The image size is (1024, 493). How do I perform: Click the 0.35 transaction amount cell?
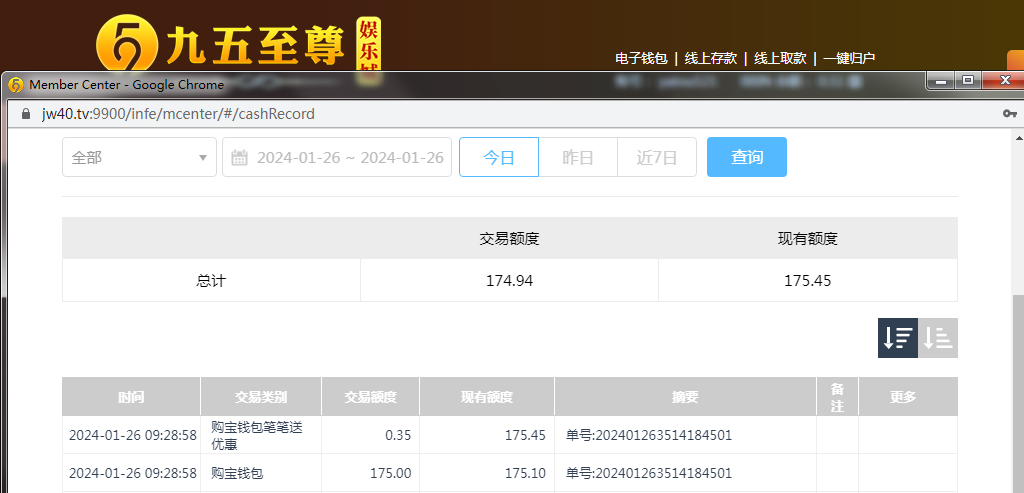coord(370,435)
